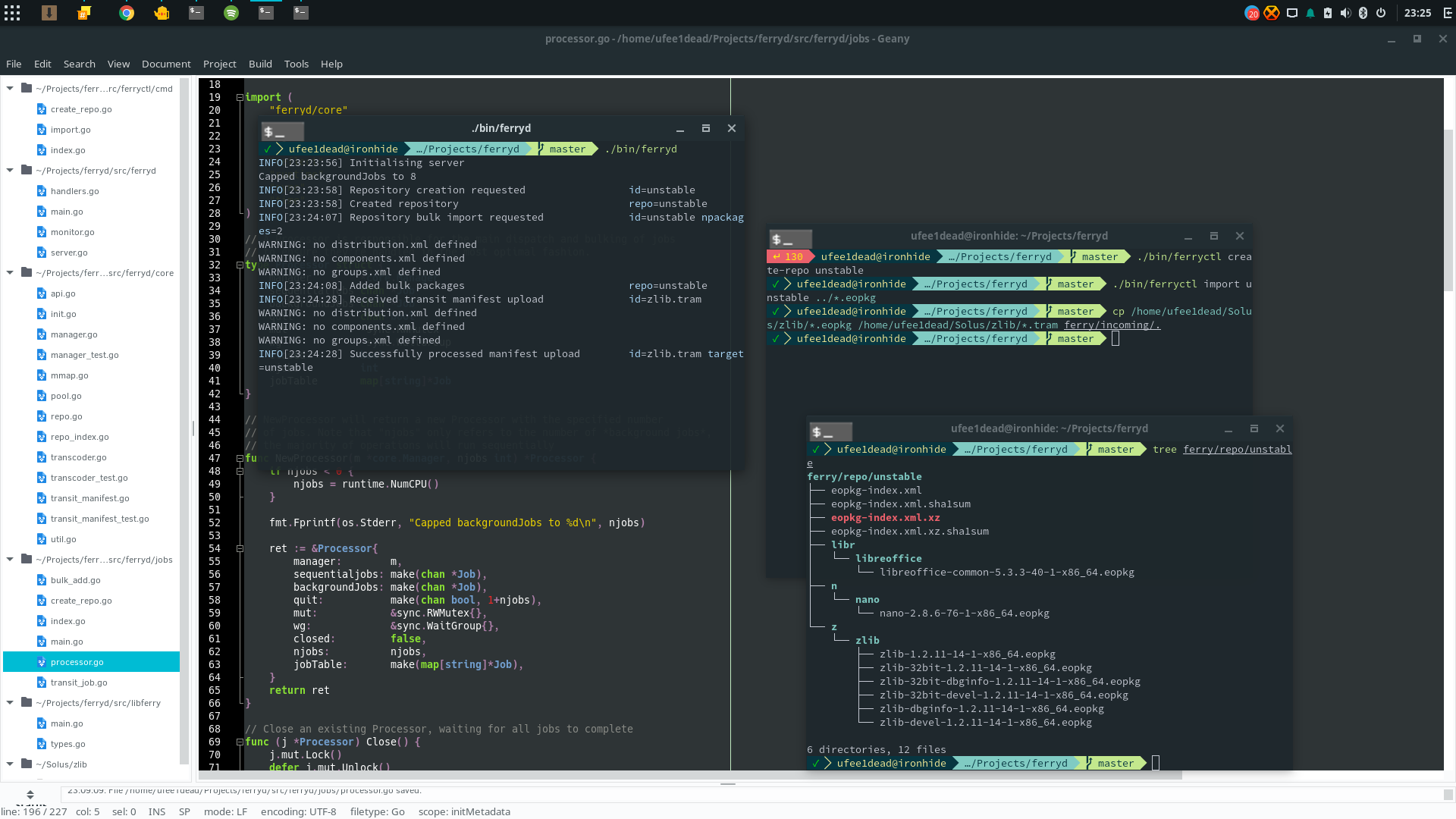Click the Go file icon next to handlers.go
This screenshot has height=819, width=1456.
42,191
